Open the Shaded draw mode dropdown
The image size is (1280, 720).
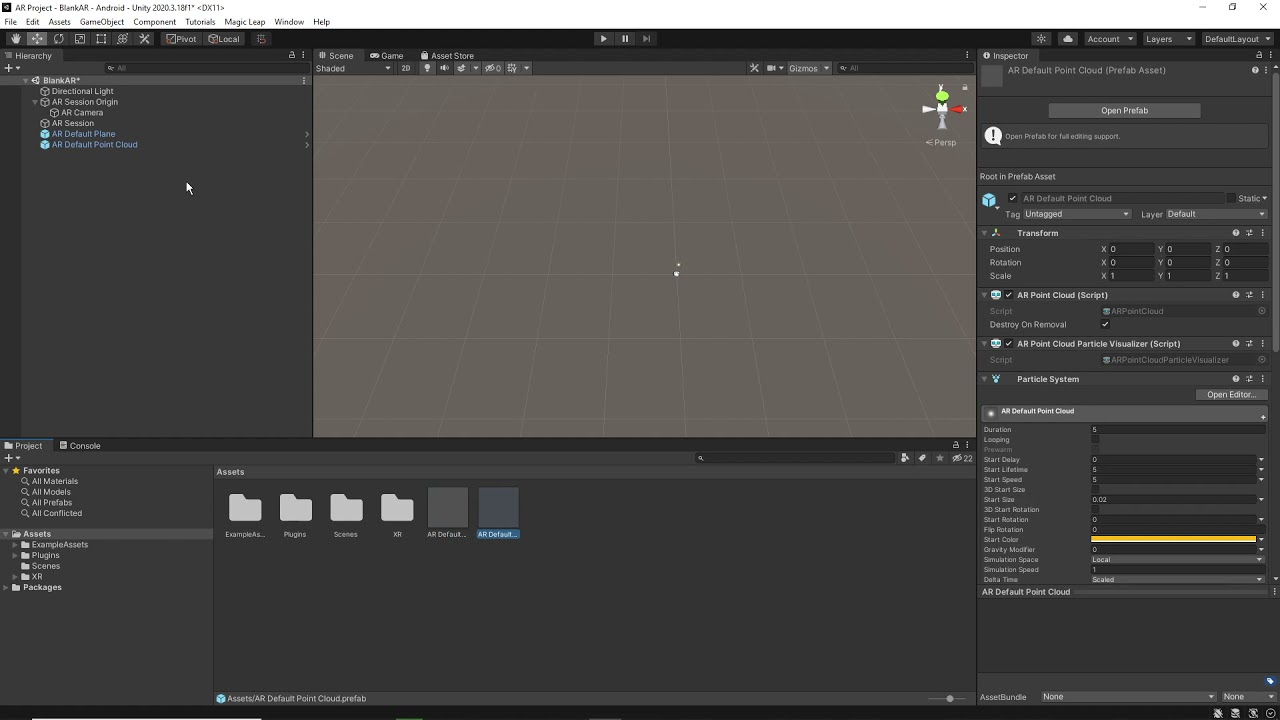point(353,68)
